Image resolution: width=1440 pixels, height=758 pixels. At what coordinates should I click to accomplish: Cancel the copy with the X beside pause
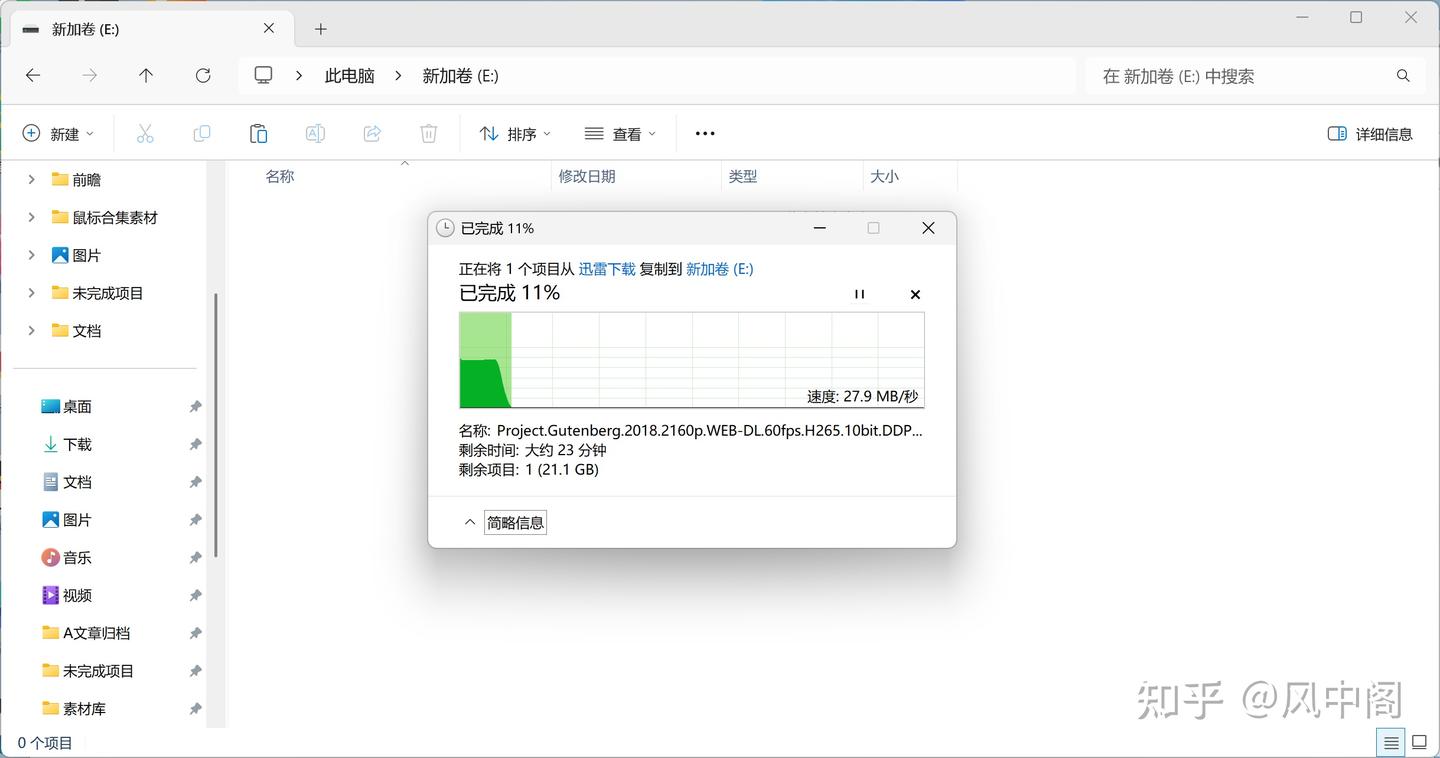[915, 294]
